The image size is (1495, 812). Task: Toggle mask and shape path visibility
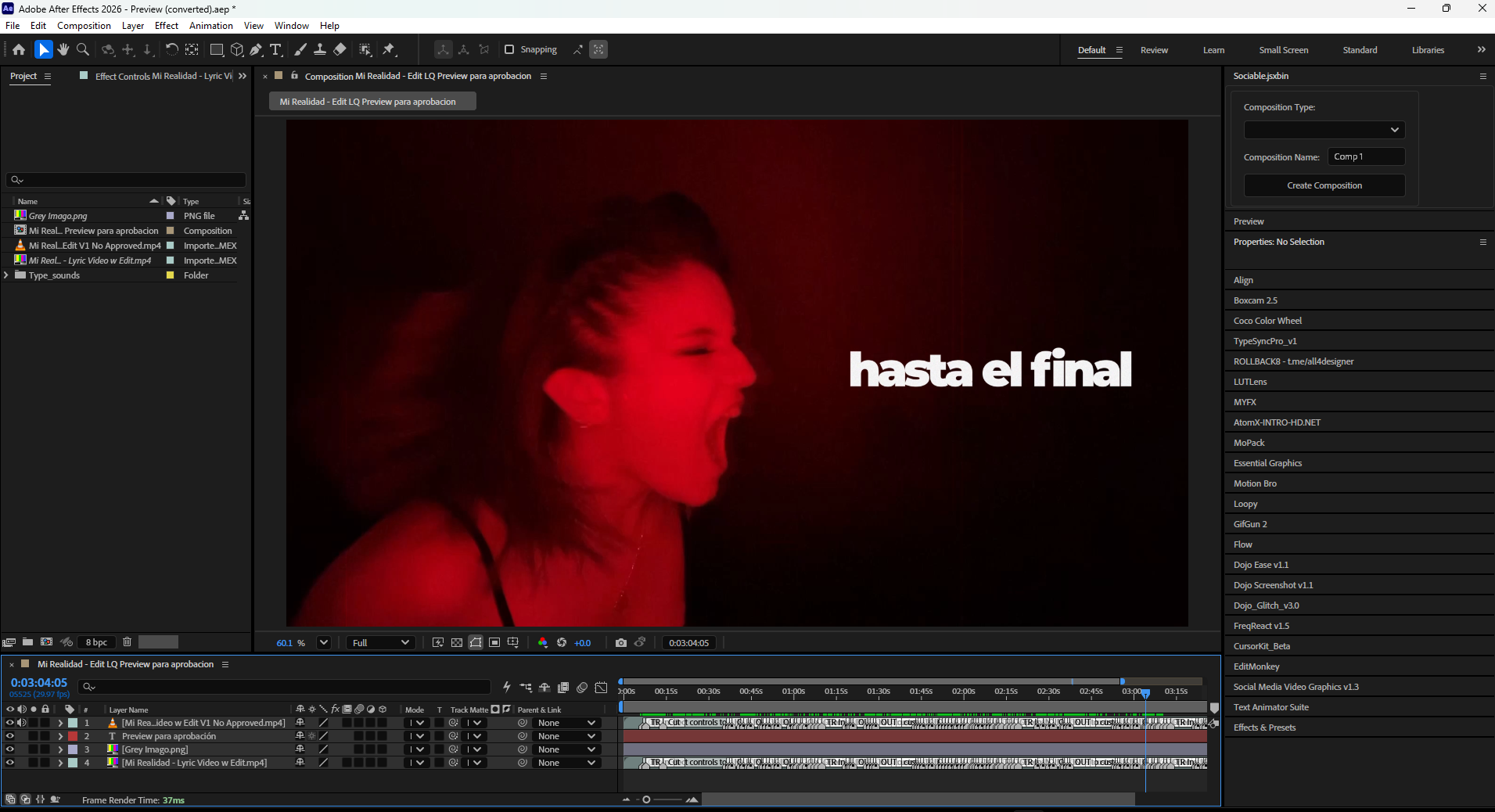[x=476, y=643]
